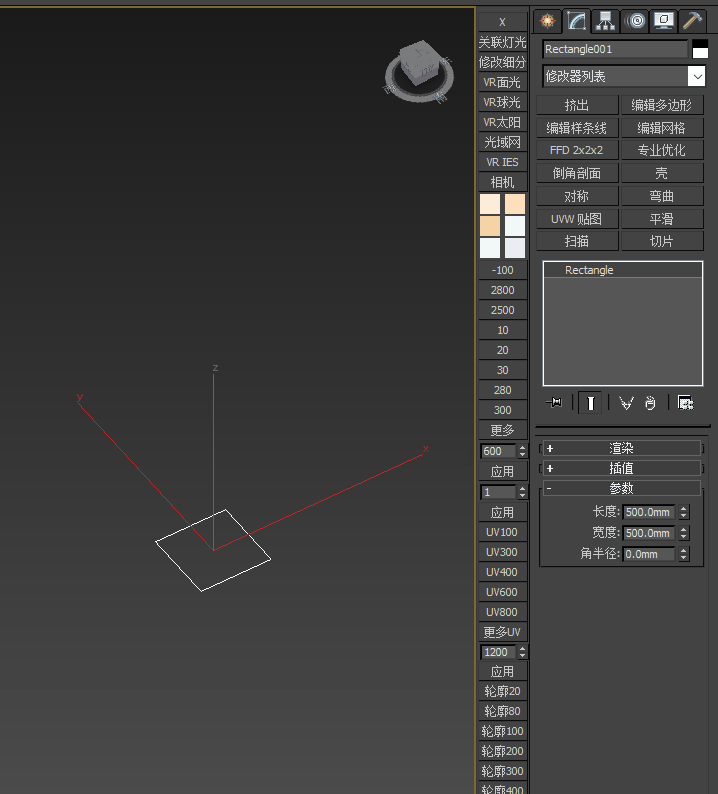Edit the Rectangle001 object name field
Image resolution: width=718 pixels, height=794 pixels.
click(615, 49)
